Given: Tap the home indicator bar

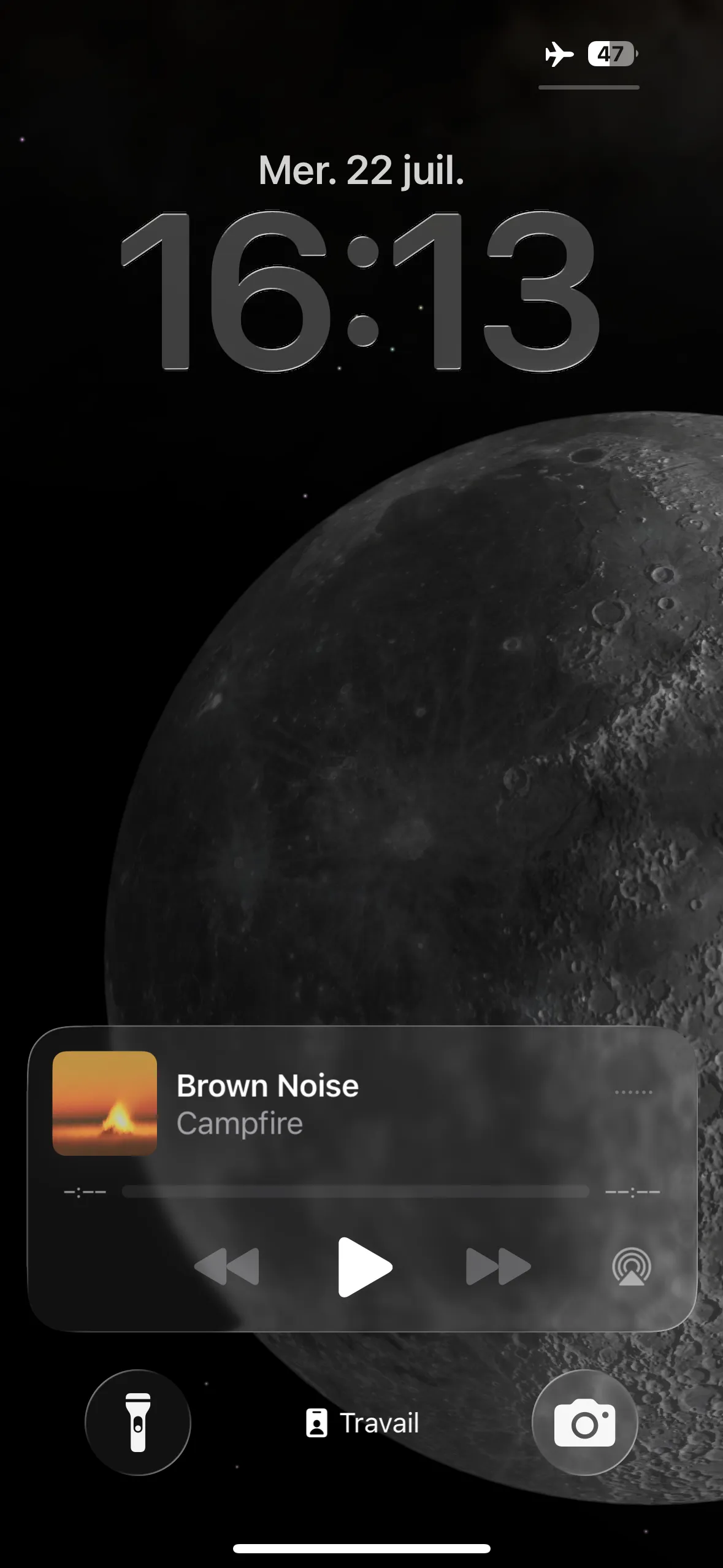Looking at the screenshot, I should 362,1548.
